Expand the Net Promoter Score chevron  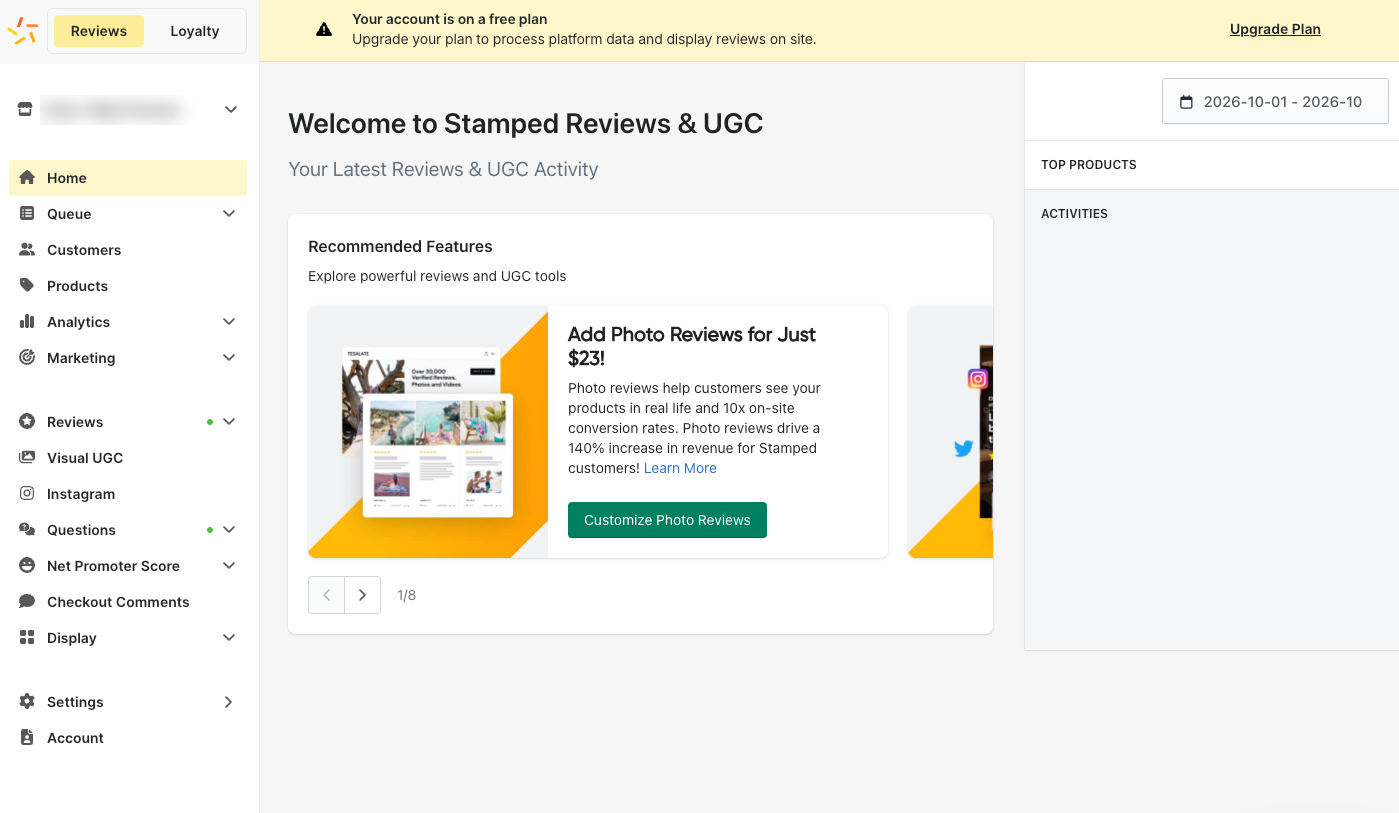click(x=229, y=566)
